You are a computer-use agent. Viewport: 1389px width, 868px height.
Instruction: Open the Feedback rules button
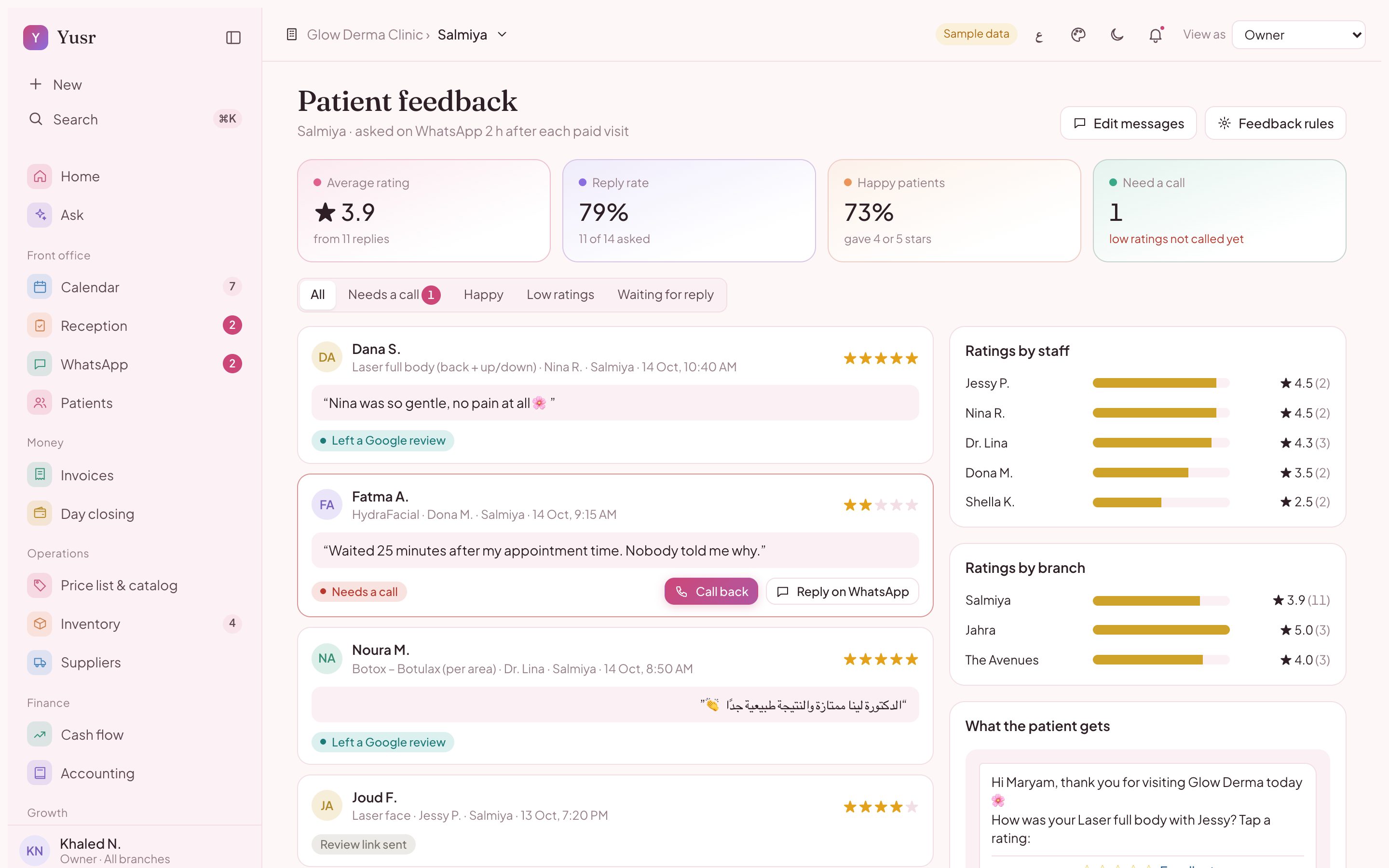pyautogui.click(x=1275, y=123)
